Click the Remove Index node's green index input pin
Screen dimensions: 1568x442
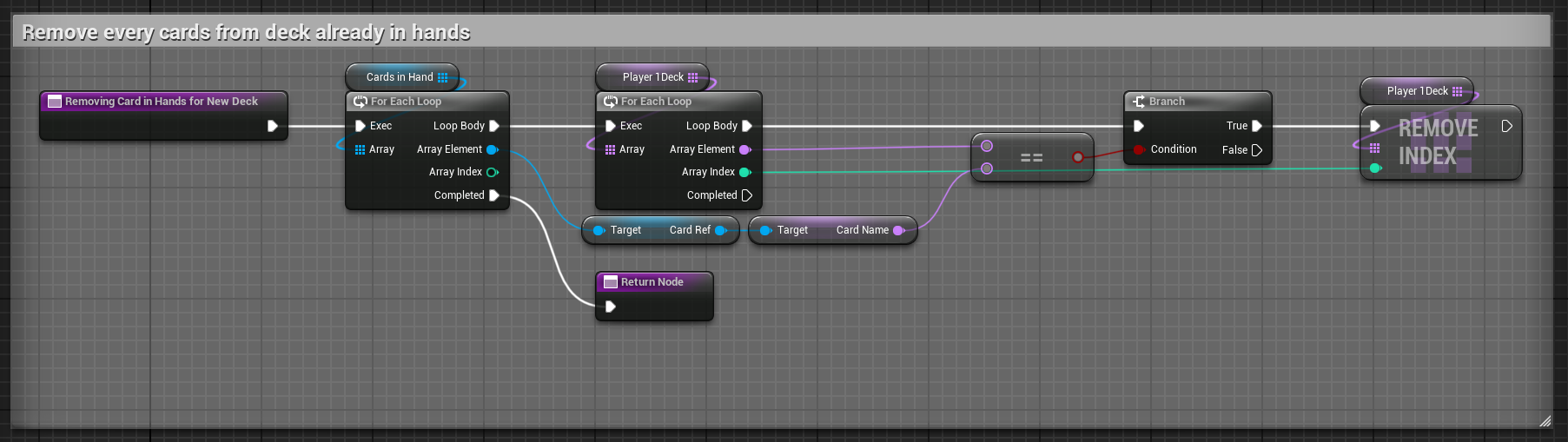1375,168
